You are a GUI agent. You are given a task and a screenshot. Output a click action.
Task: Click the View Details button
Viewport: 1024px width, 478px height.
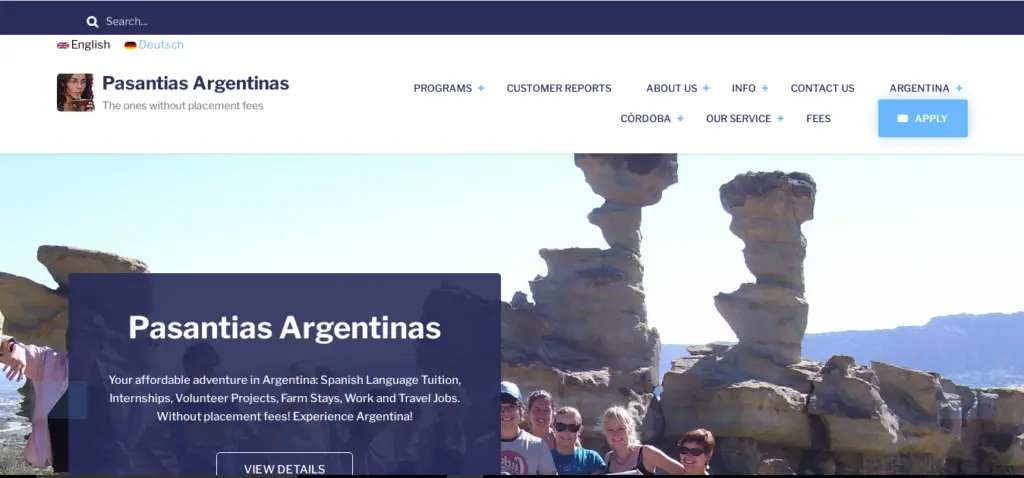(x=284, y=465)
